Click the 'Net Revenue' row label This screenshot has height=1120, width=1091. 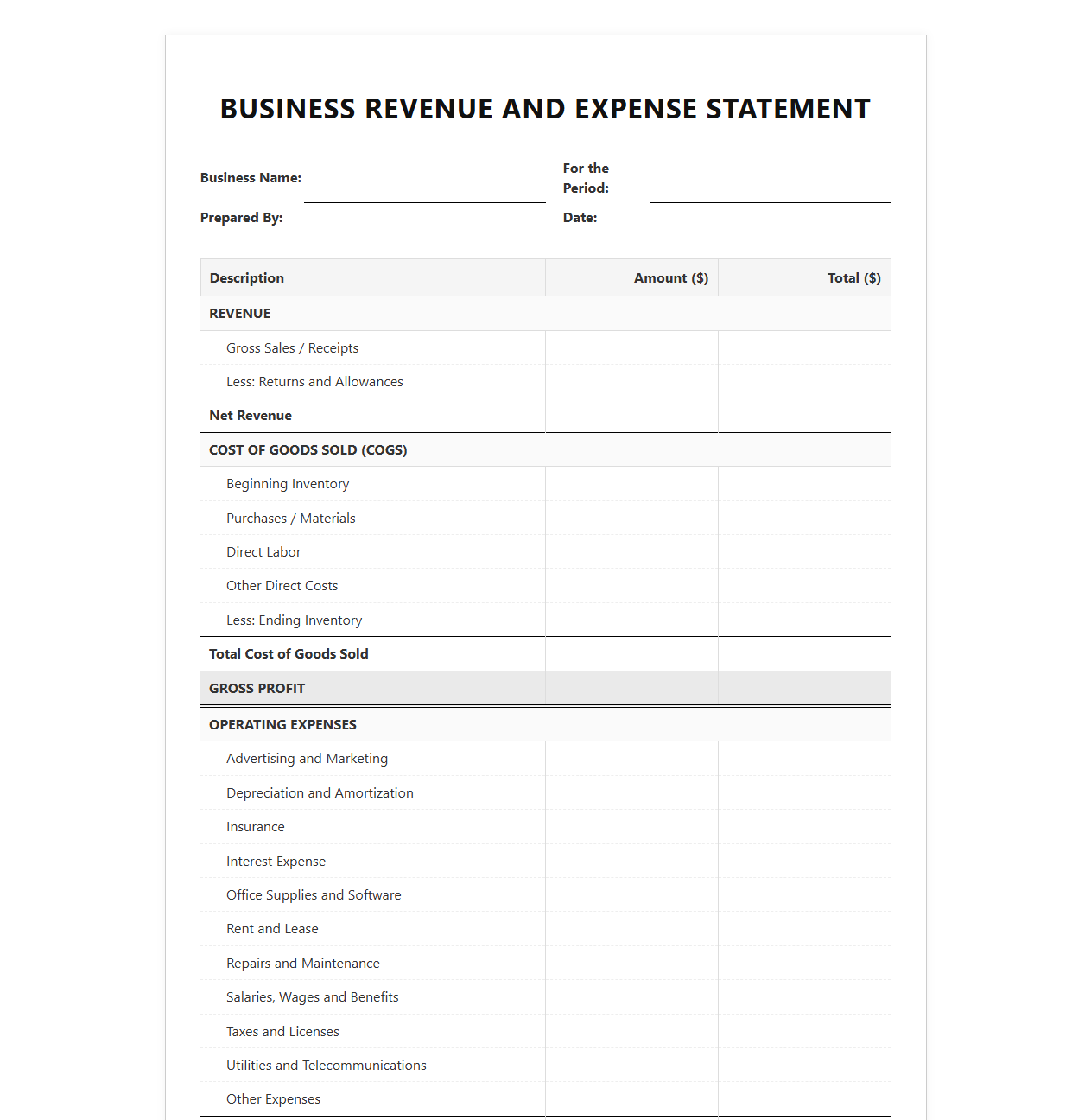click(x=251, y=416)
